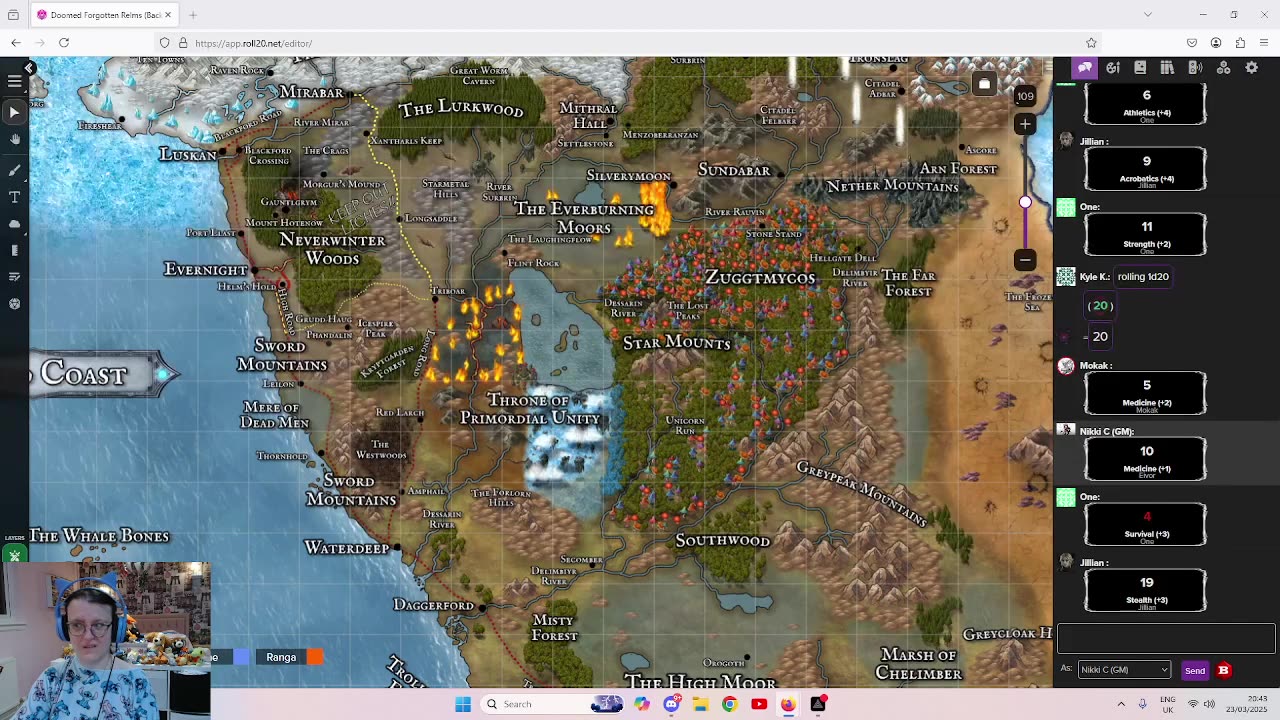Open the browser extensions icon
The width and height of the screenshot is (1280, 720).
coord(1240,43)
